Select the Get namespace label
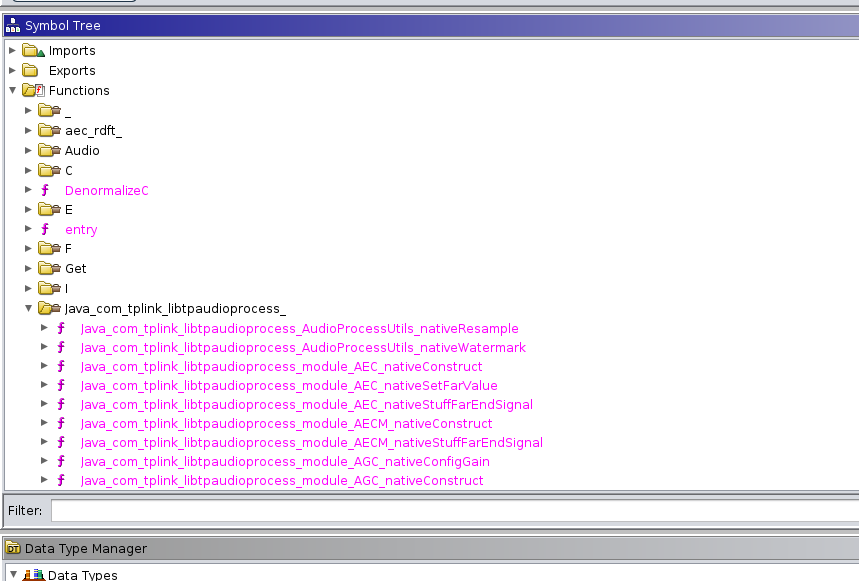 coord(76,268)
